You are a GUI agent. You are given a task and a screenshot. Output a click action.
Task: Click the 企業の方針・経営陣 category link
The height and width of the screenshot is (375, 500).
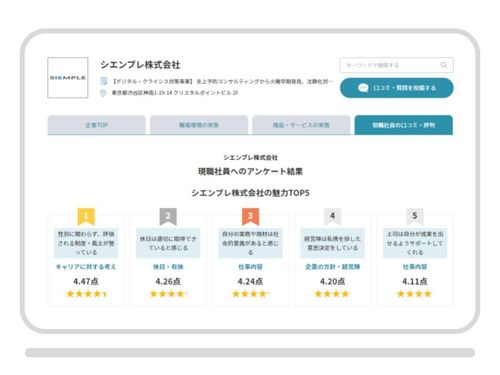332,267
